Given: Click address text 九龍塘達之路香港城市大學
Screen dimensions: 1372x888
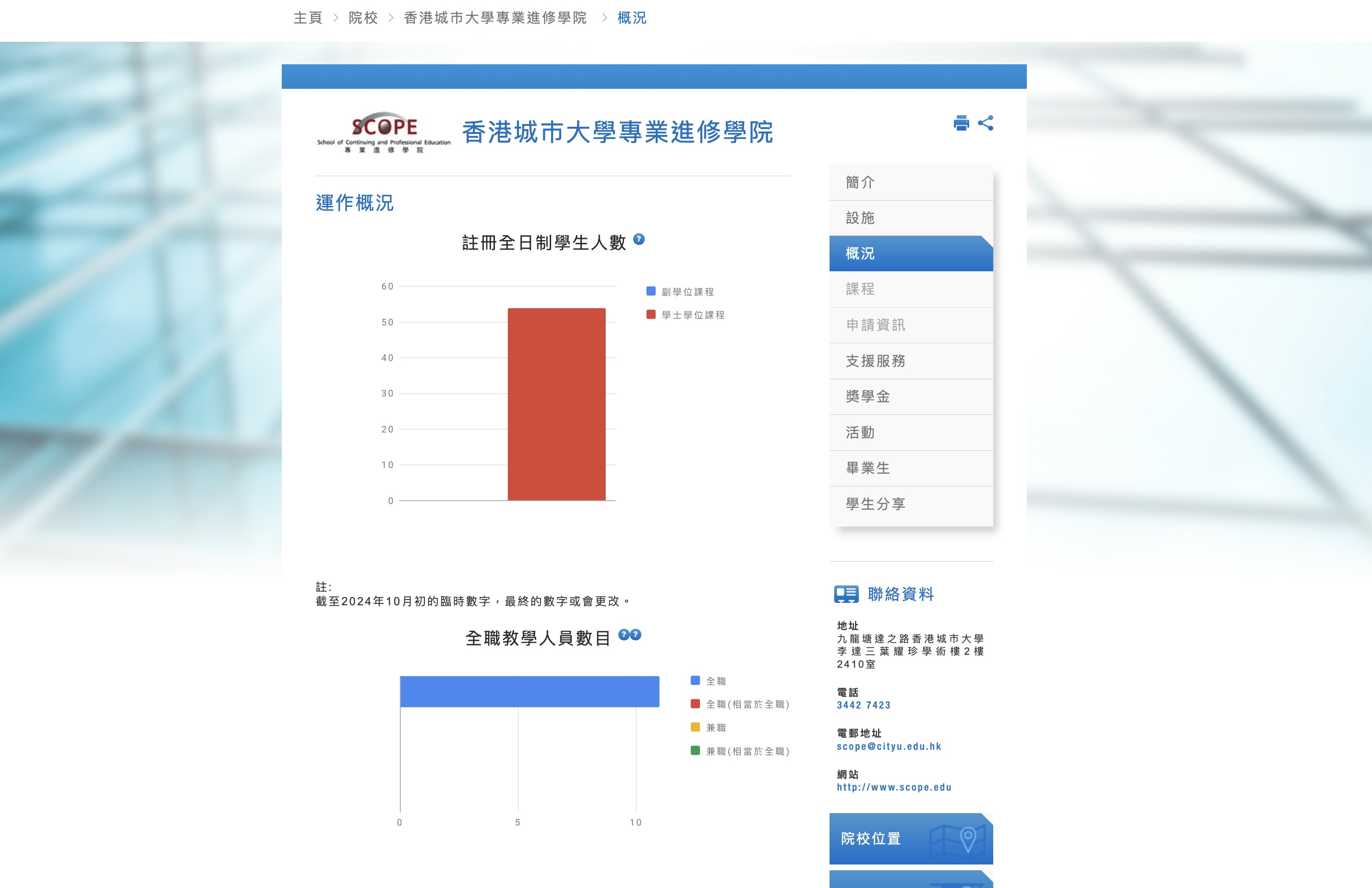Looking at the screenshot, I should click(x=910, y=638).
